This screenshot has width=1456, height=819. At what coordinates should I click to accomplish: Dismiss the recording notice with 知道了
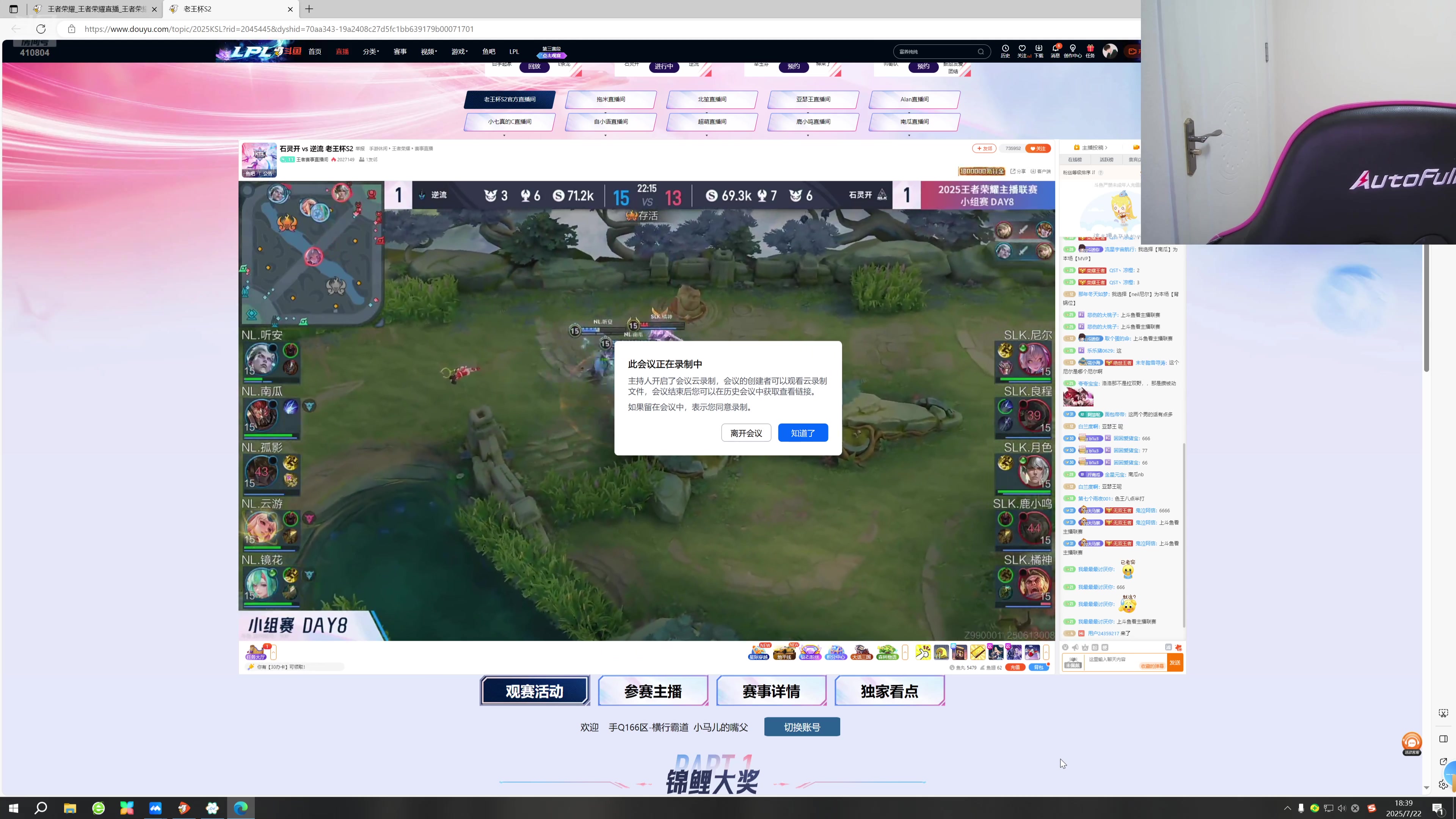[803, 433]
